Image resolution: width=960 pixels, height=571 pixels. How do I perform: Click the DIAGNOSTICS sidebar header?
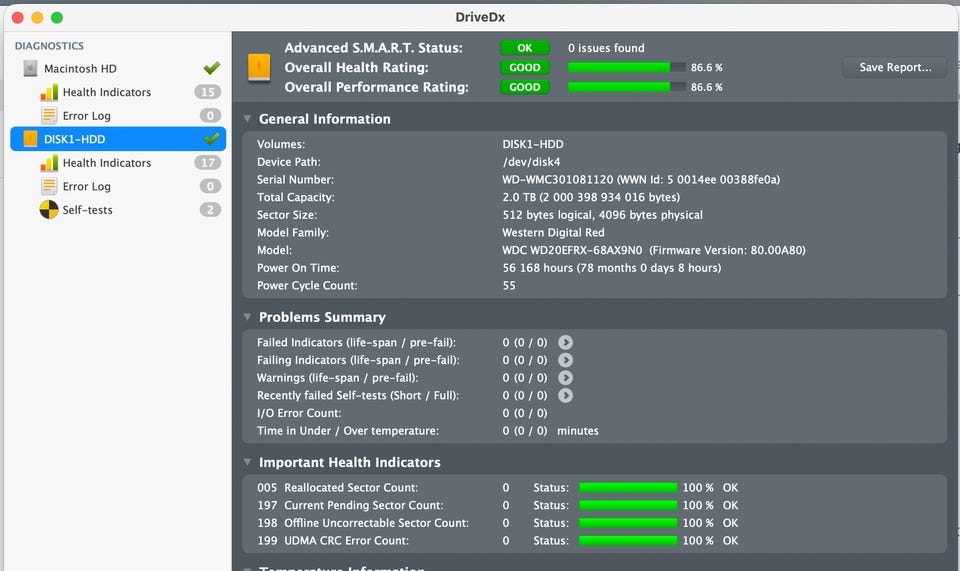pyautogui.click(x=49, y=46)
